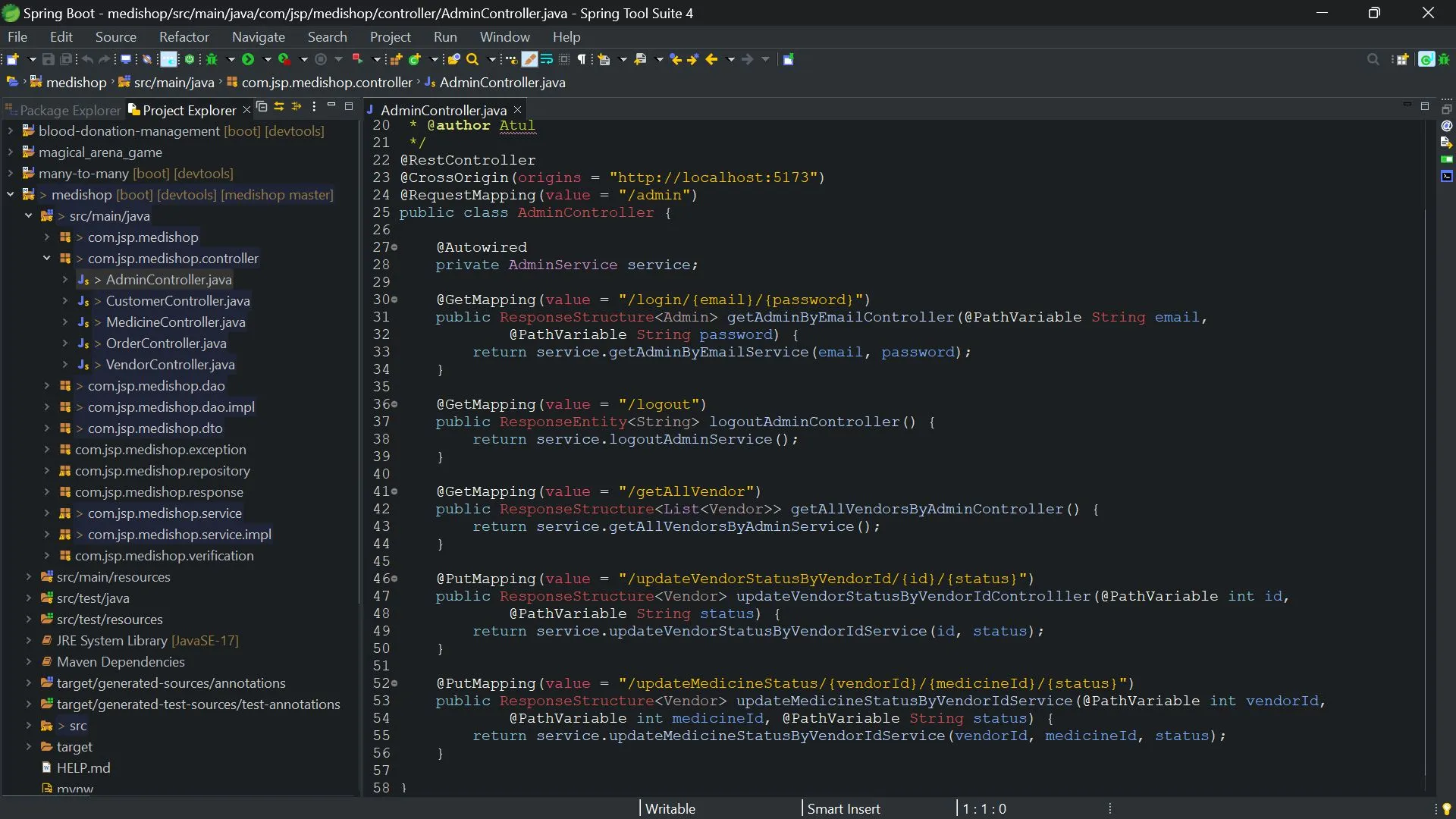Maximize the editor area
This screenshot has height=819, width=1456.
[x=1425, y=106]
